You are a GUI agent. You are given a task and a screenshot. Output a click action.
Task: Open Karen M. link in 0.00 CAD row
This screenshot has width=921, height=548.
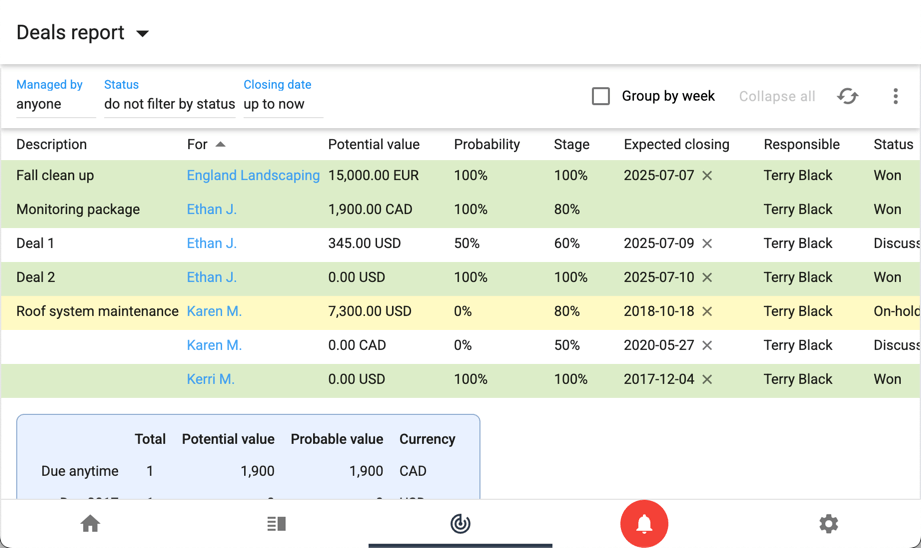pyautogui.click(x=214, y=345)
